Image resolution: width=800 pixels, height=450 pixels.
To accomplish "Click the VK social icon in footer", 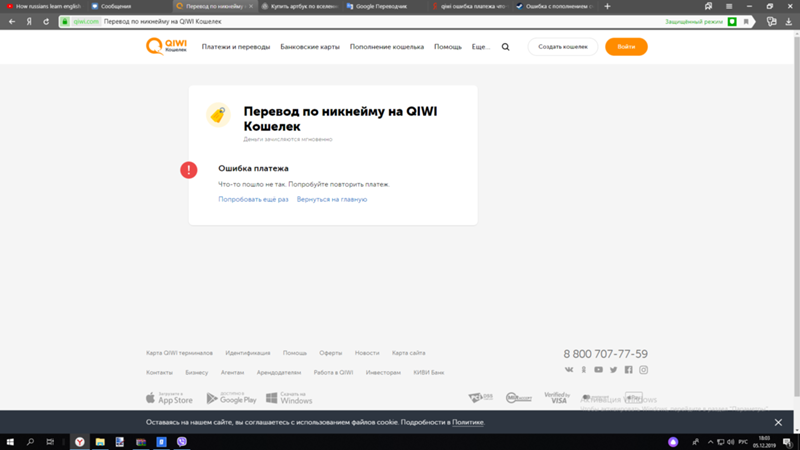I will pos(569,370).
